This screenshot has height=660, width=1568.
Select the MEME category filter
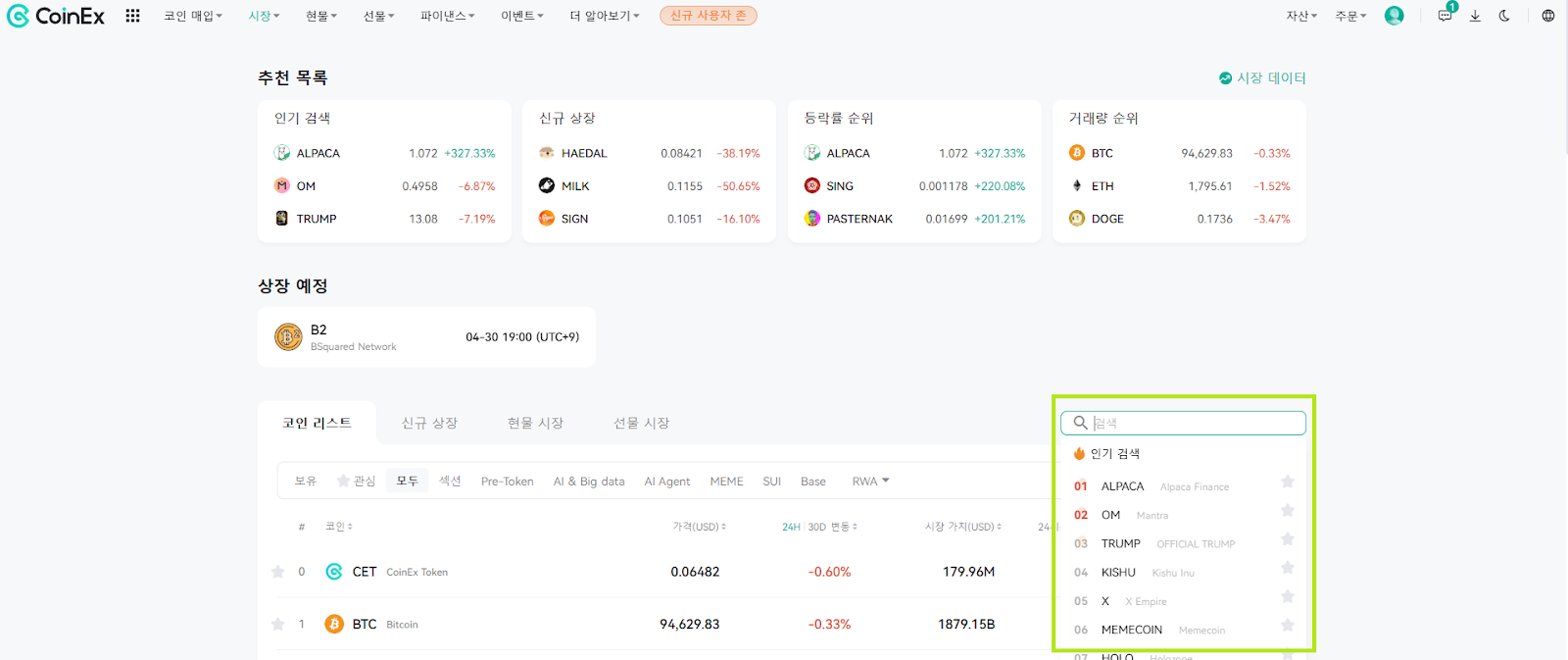pos(726,482)
